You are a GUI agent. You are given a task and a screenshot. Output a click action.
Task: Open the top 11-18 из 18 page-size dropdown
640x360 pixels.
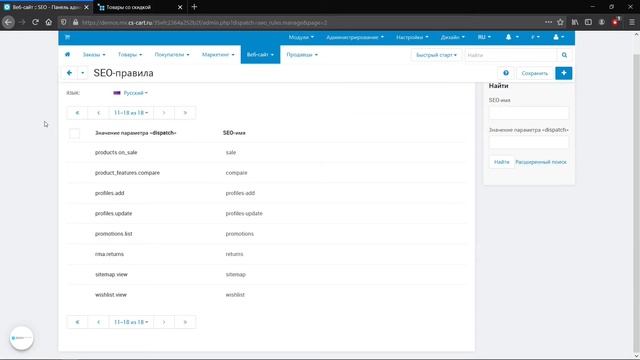[131, 113]
